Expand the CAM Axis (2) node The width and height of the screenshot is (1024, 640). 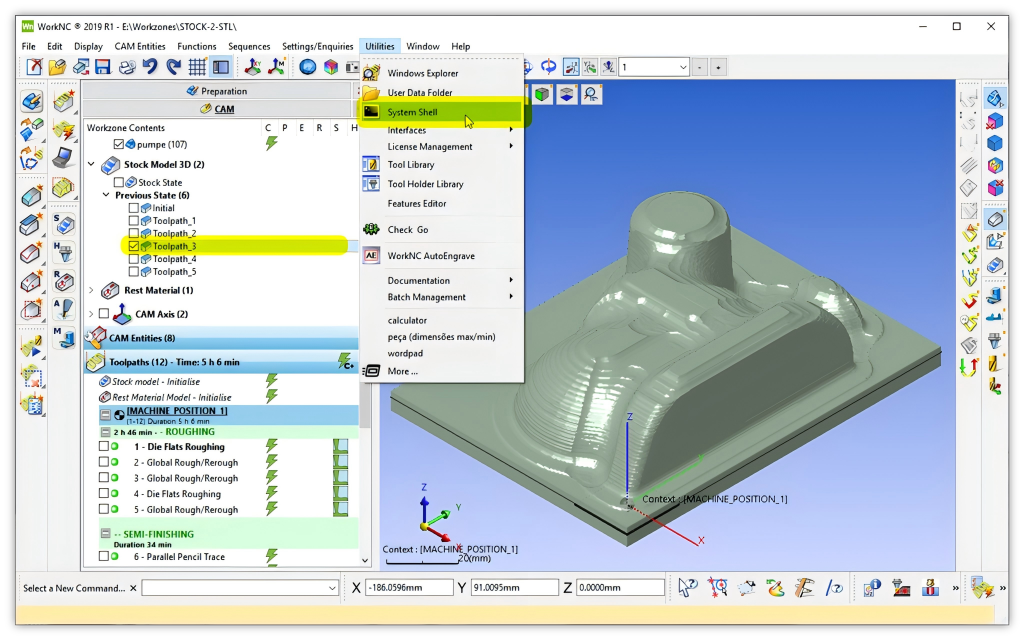coord(91,314)
